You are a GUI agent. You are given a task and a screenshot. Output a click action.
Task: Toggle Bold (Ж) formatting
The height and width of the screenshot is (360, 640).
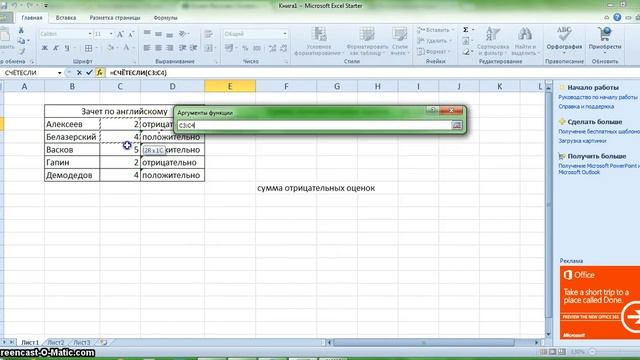[x=44, y=48]
